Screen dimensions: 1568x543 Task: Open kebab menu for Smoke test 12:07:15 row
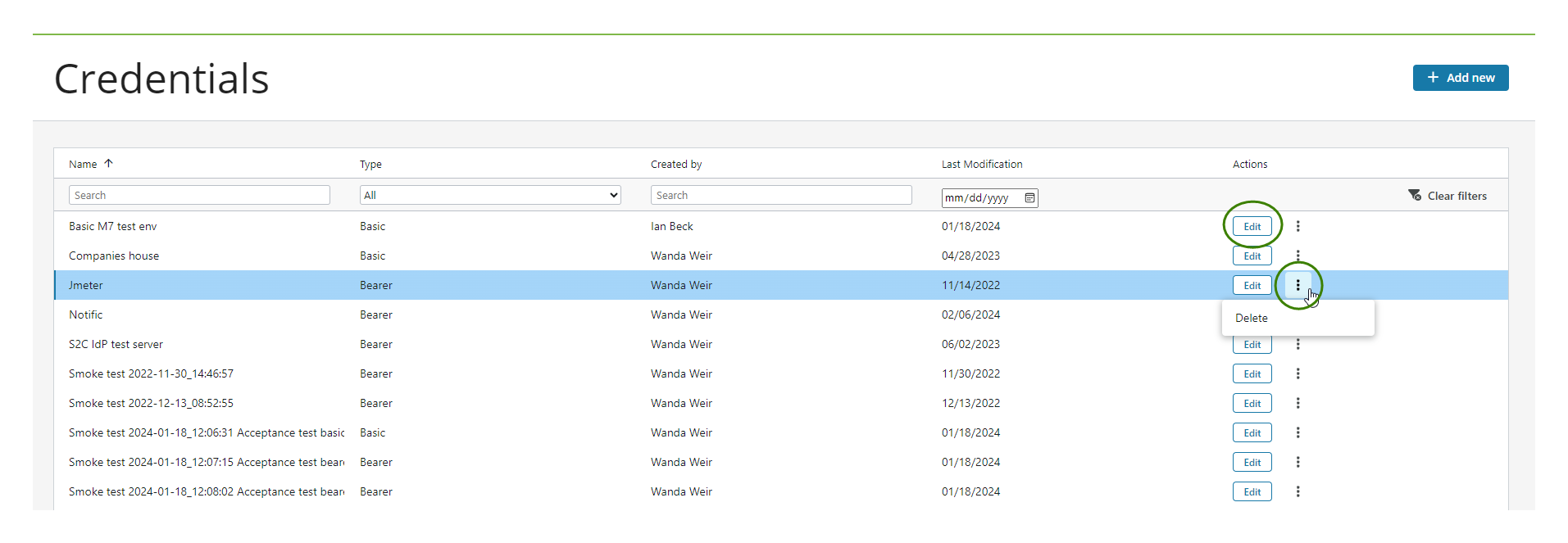point(1298,462)
